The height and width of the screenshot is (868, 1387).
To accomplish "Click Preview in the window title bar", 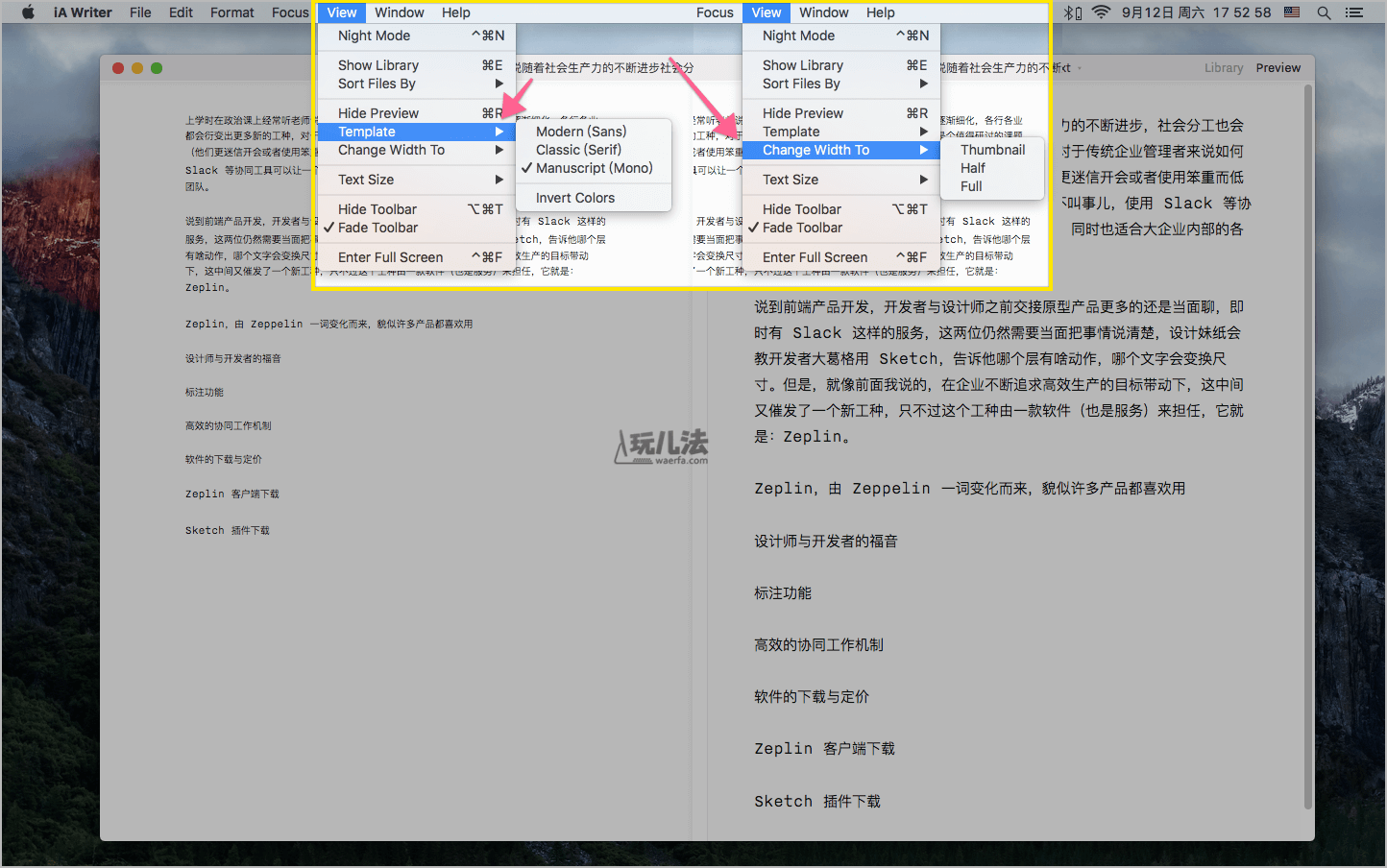I will (x=1278, y=68).
